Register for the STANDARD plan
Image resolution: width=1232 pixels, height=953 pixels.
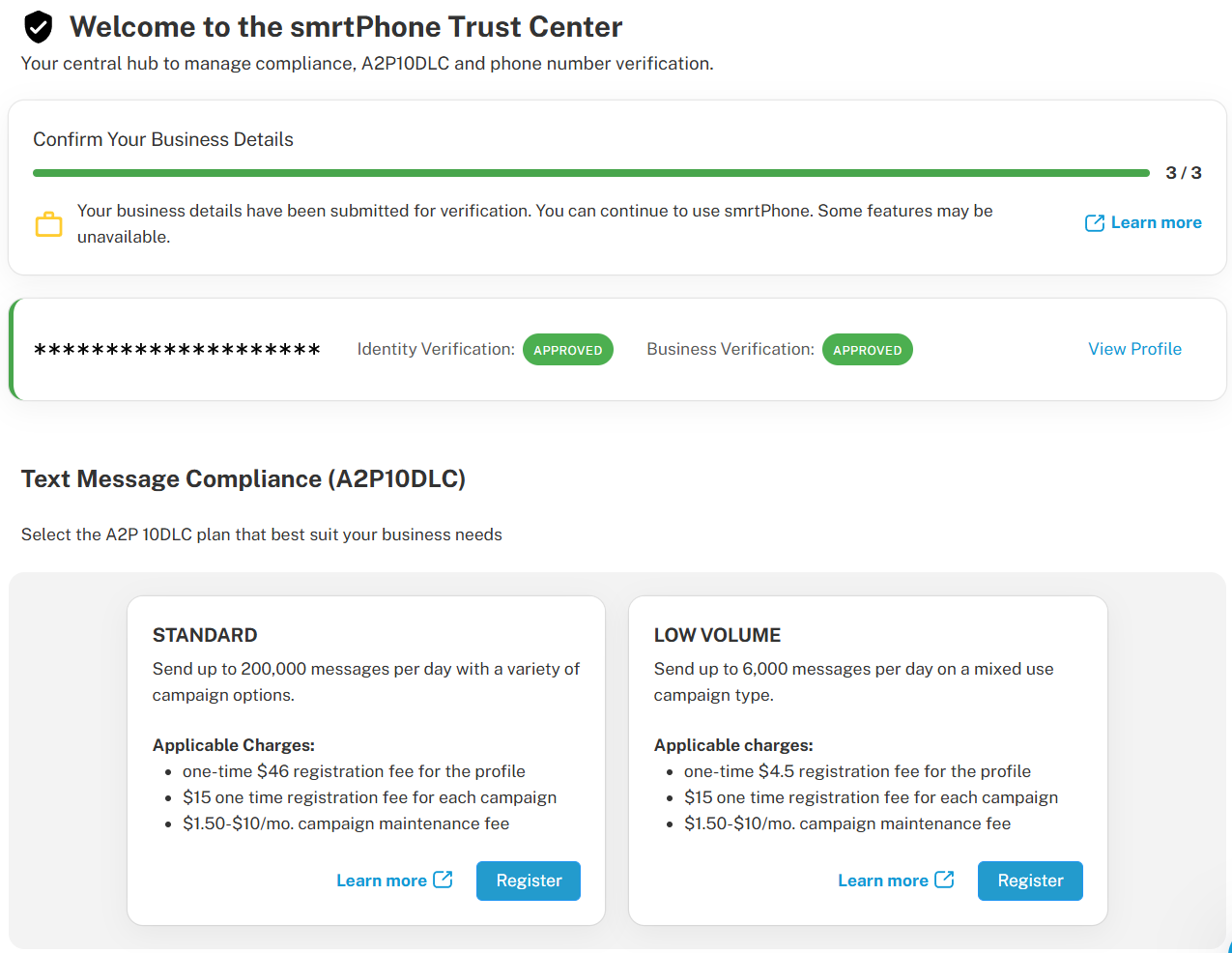(x=528, y=881)
